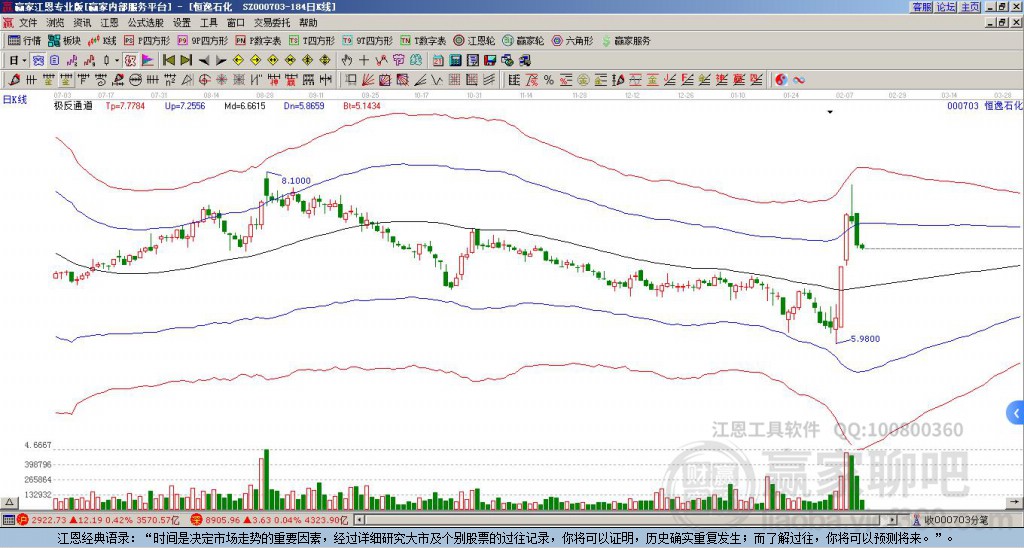Open the 板块 sector view
The image size is (1024, 548).
(64, 40)
